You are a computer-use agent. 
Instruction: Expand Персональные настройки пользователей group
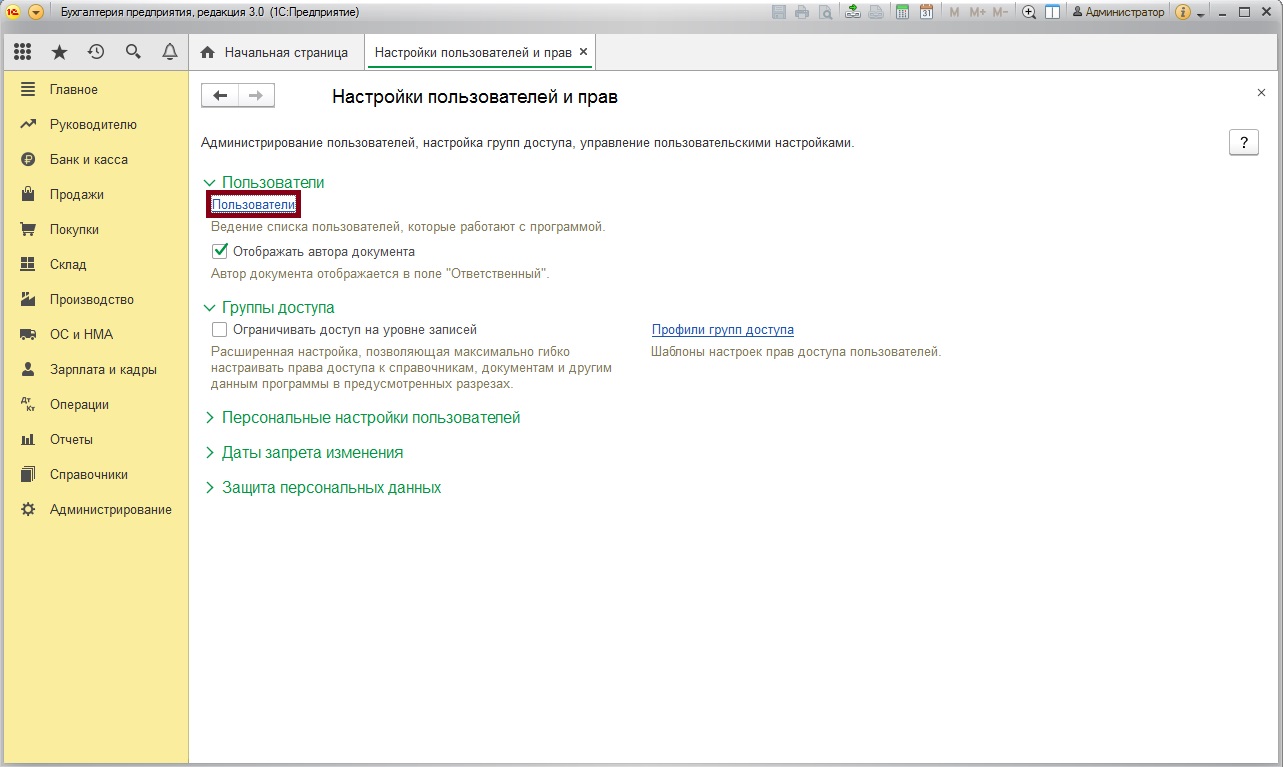362,417
